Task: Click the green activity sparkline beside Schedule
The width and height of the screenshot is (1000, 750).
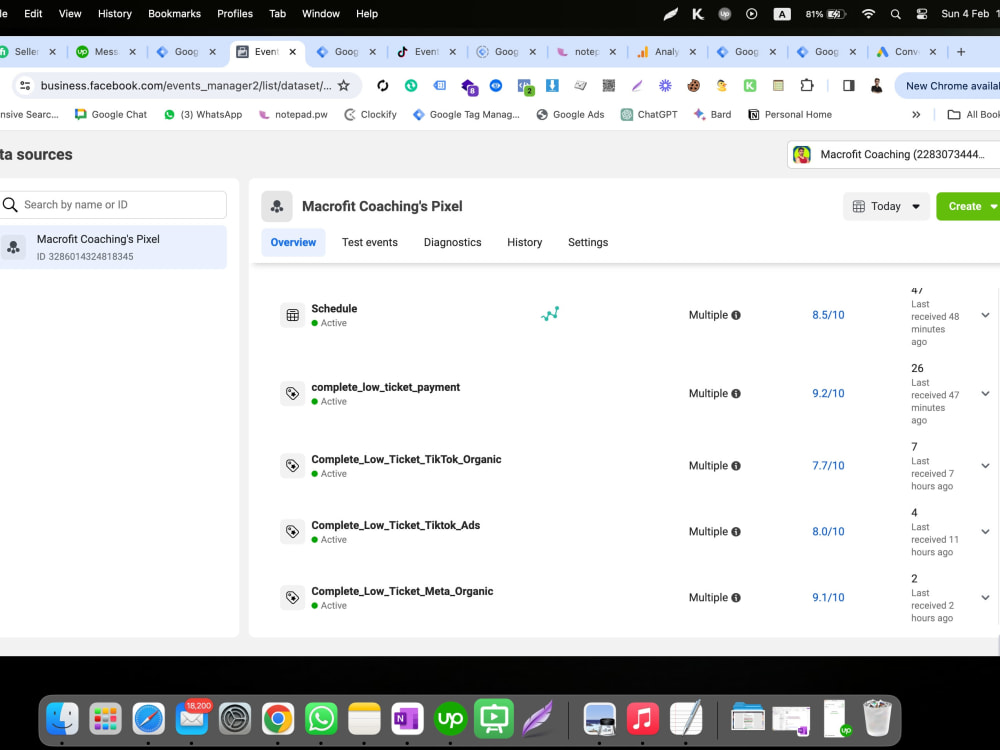Action: tap(550, 313)
